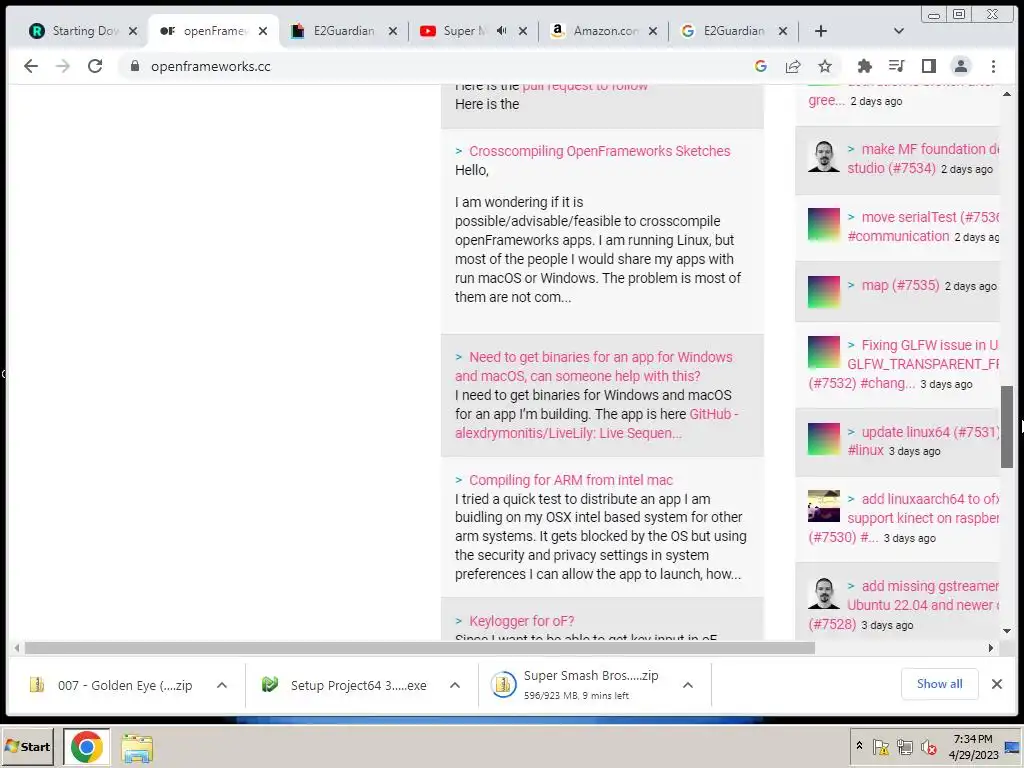Expand options for Super Smash Bros download
The width and height of the screenshot is (1024, 768).
point(688,685)
